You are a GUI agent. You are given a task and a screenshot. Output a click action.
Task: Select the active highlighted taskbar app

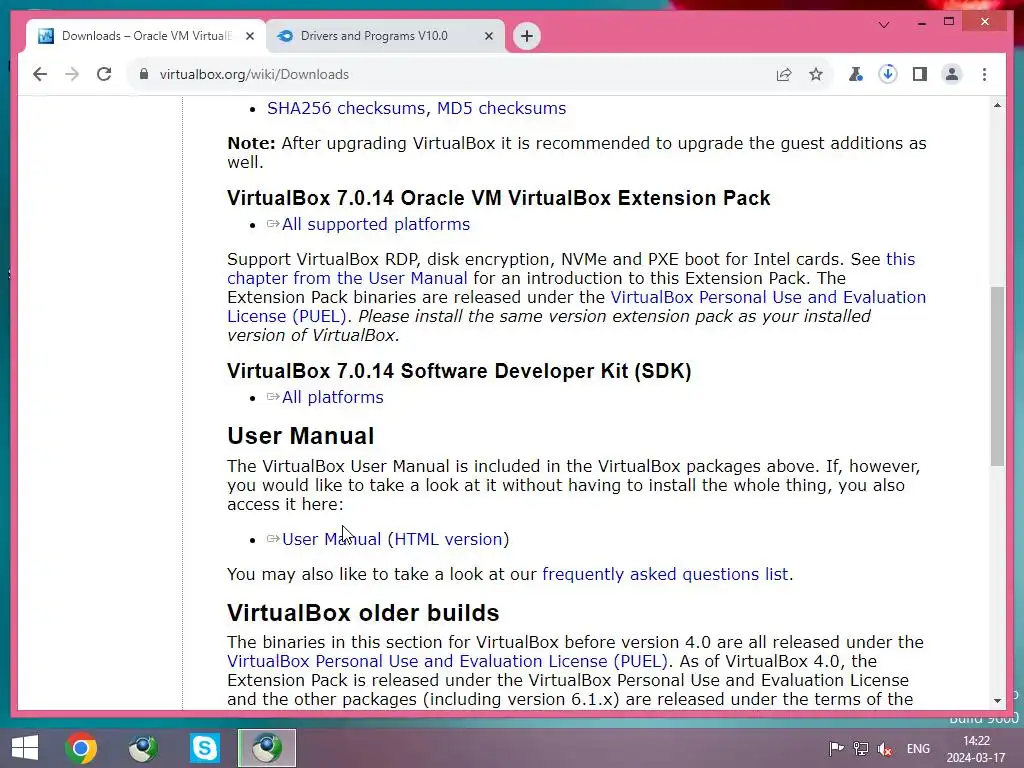pyautogui.click(x=266, y=748)
